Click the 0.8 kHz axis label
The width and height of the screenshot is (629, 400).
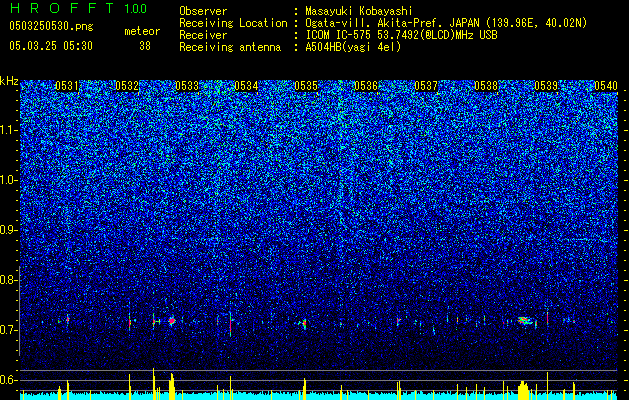point(9,280)
